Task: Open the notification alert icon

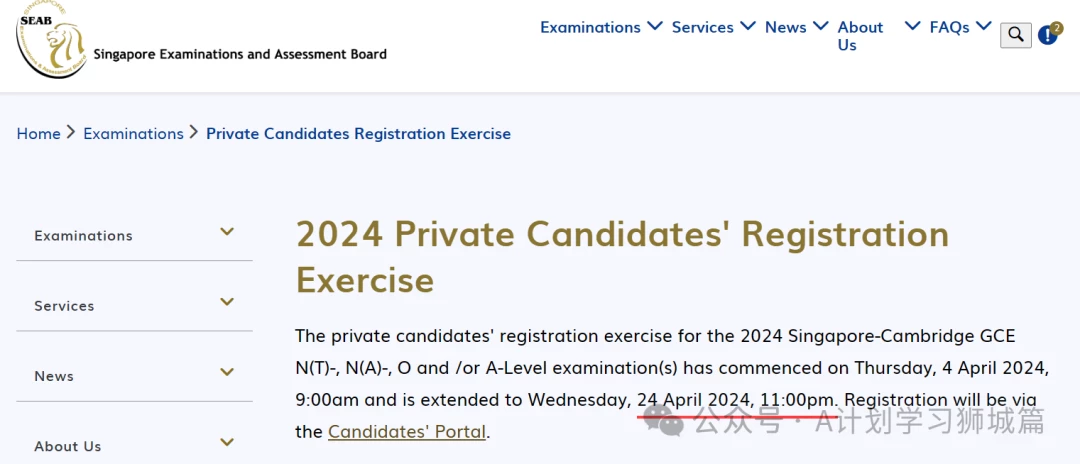Action: [1047, 35]
